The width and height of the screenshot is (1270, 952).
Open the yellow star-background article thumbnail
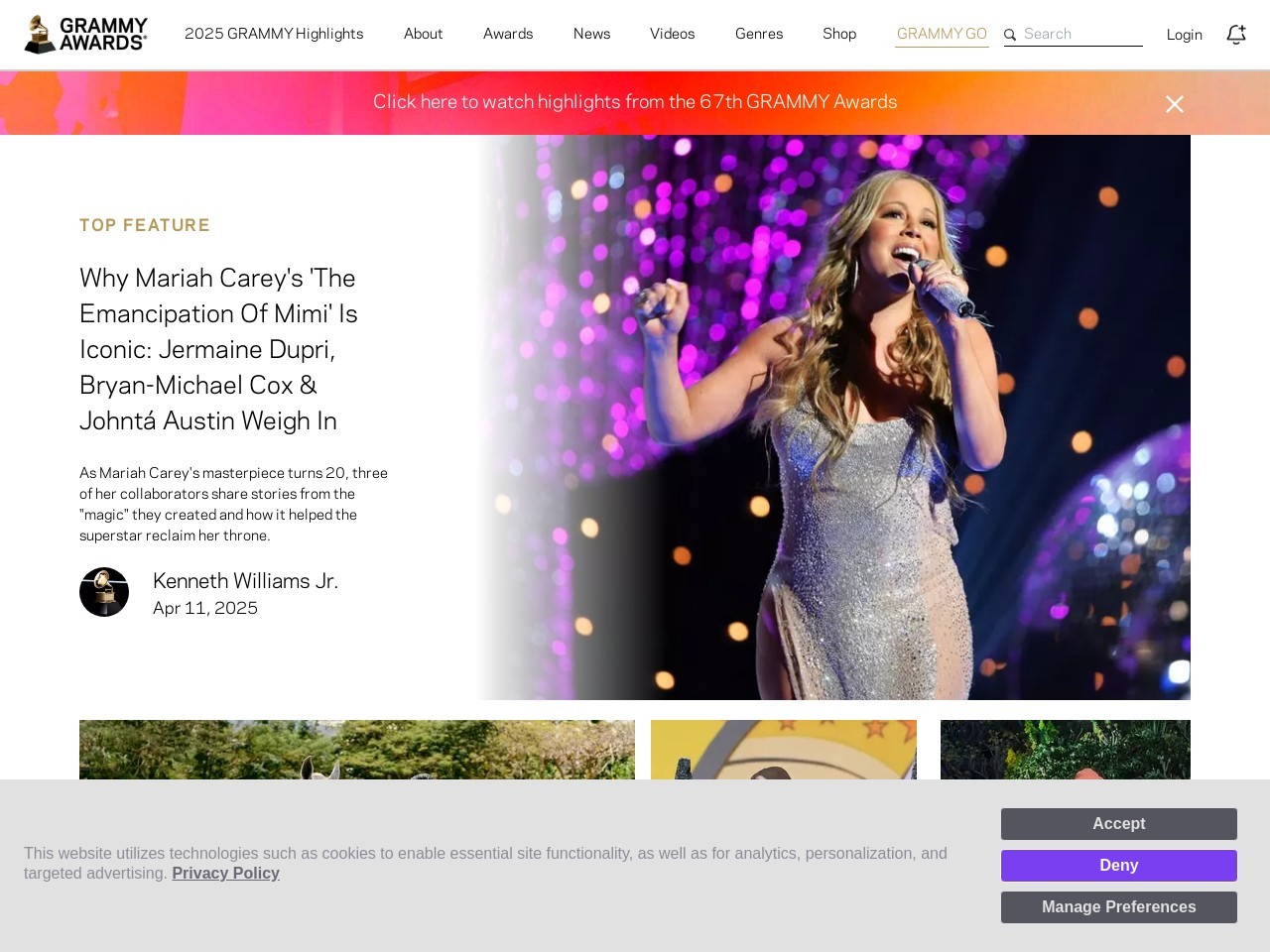coord(784,750)
